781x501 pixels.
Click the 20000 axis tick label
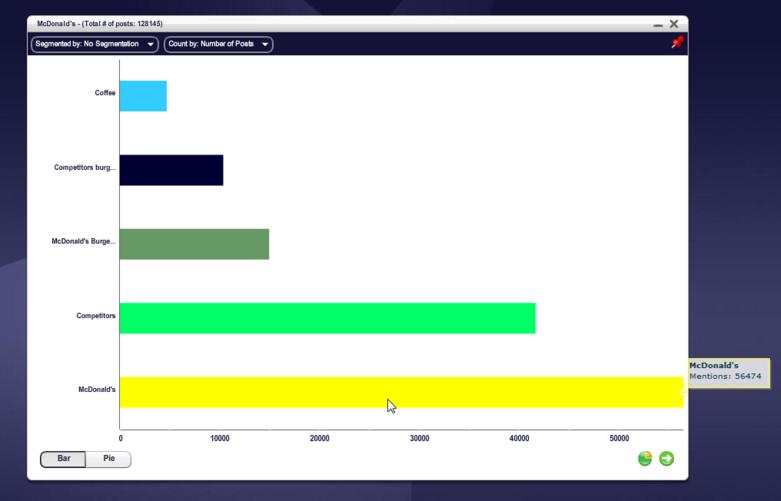pos(319,438)
